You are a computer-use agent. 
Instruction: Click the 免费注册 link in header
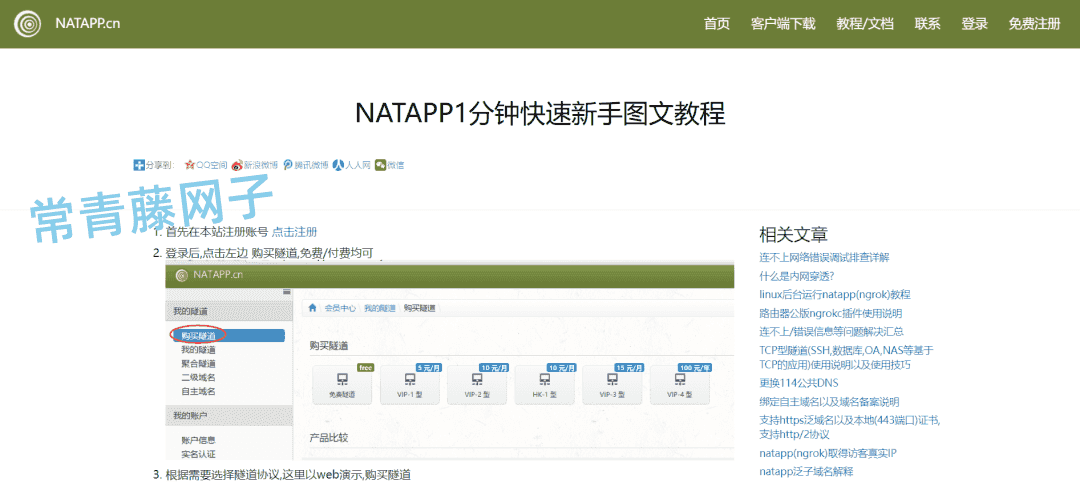(x=1034, y=24)
